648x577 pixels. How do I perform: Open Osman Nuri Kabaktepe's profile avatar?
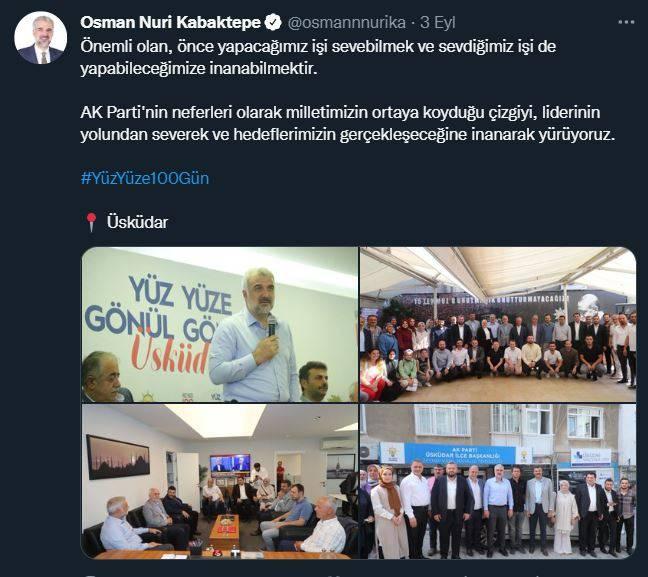[x=40, y=38]
